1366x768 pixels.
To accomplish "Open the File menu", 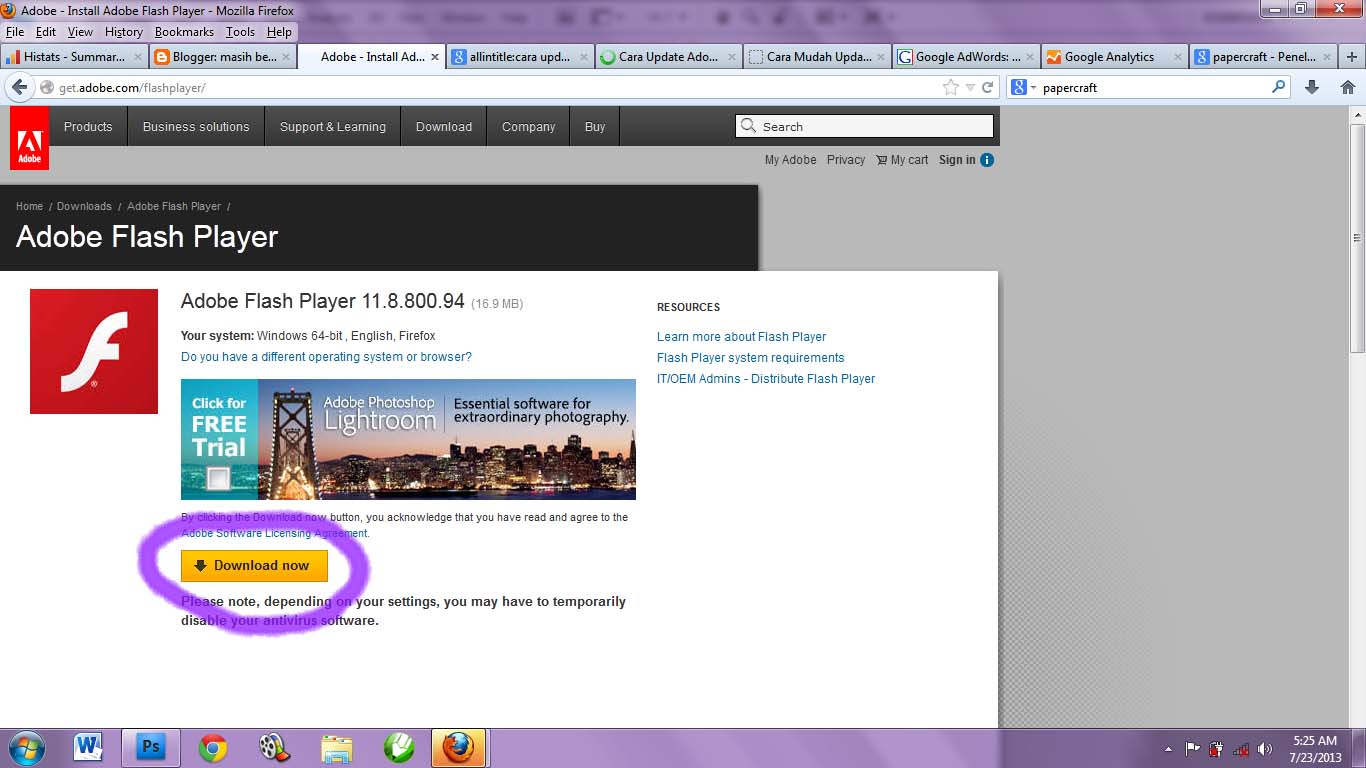I will pos(14,32).
